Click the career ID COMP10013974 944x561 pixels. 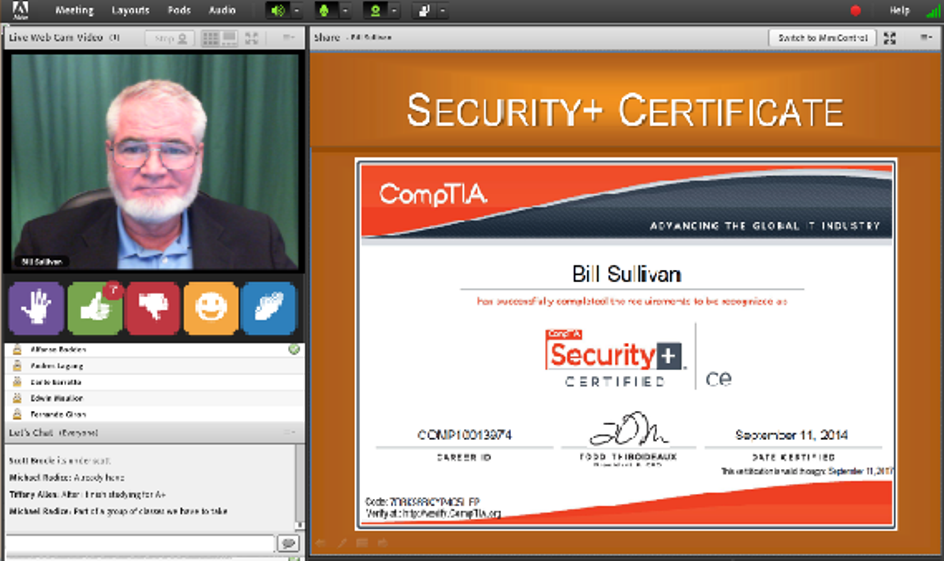click(464, 435)
